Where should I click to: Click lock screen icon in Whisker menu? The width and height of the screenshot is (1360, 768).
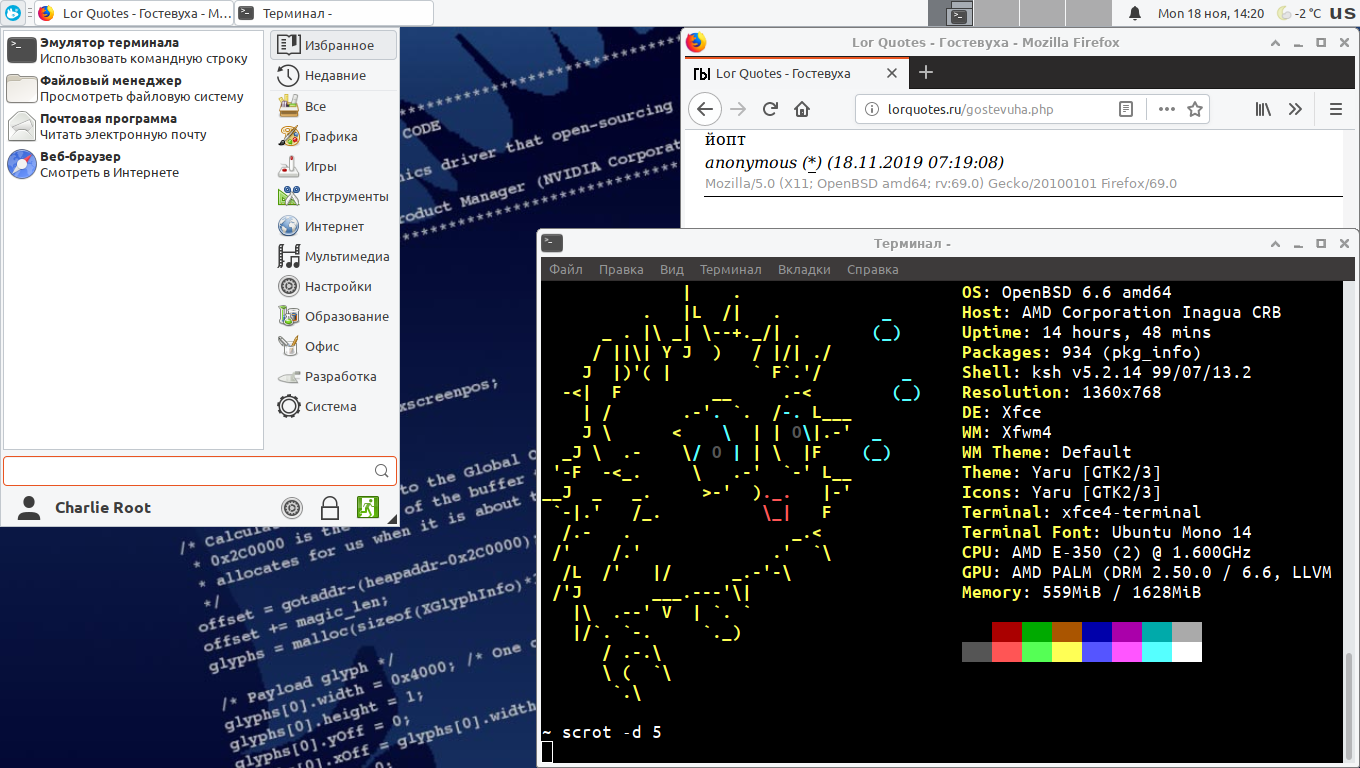tap(330, 508)
